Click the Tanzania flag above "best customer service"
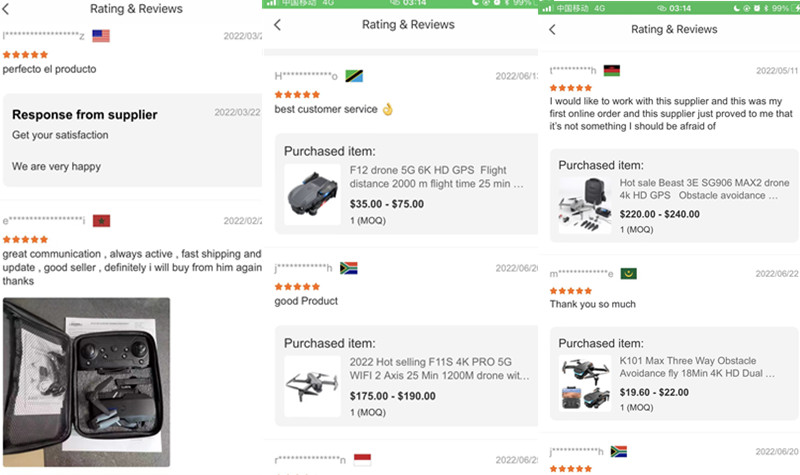This screenshot has height=475, width=800. click(353, 76)
